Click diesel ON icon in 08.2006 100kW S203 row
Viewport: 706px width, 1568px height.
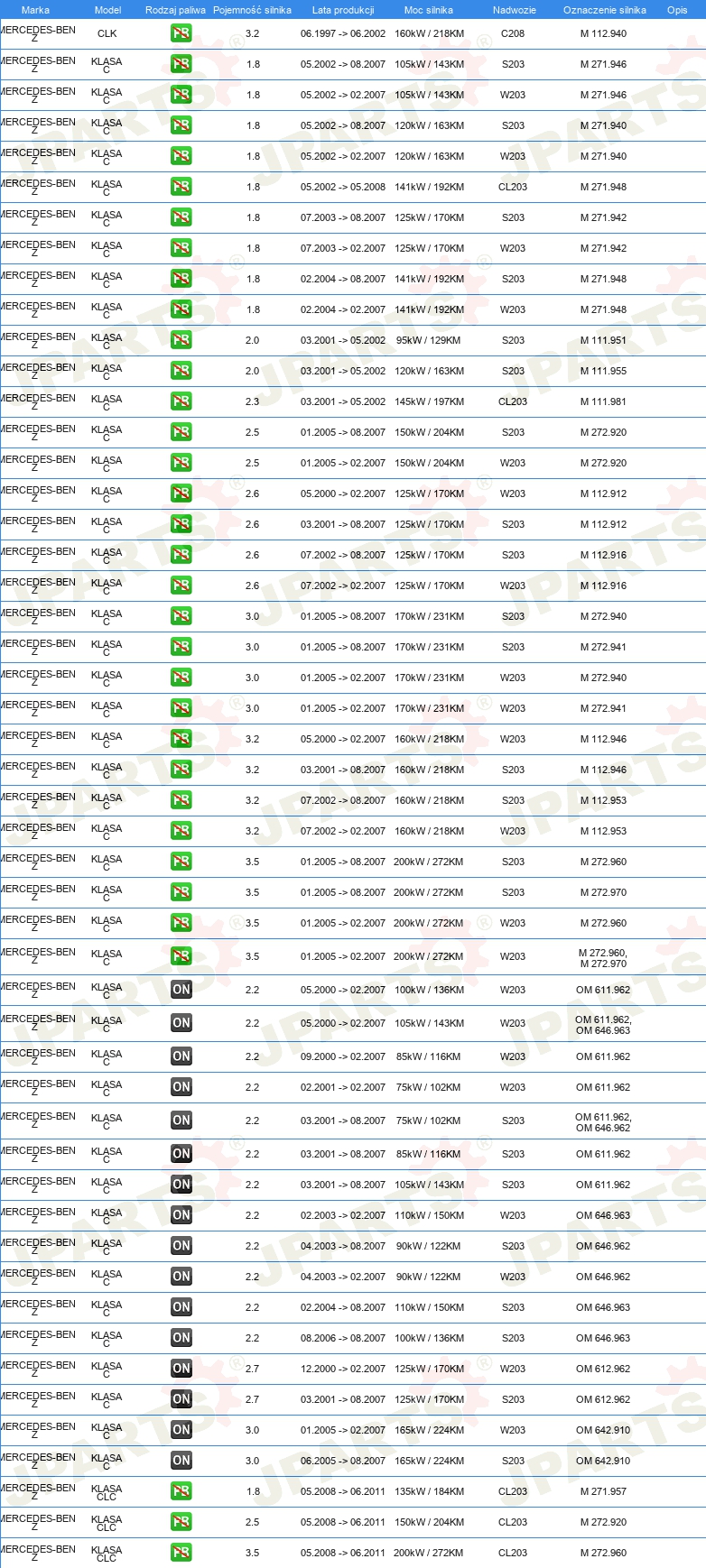coord(181,1338)
